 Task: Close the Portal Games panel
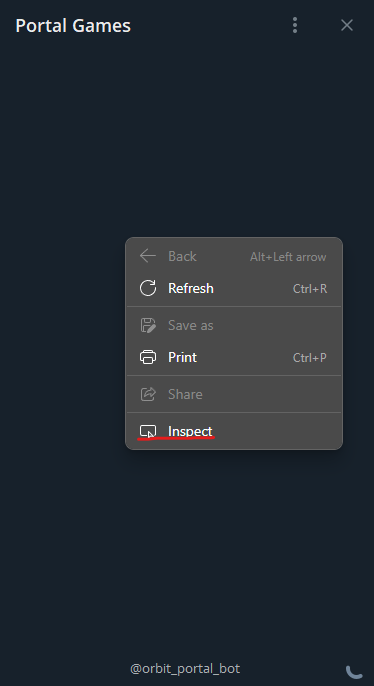point(347,25)
